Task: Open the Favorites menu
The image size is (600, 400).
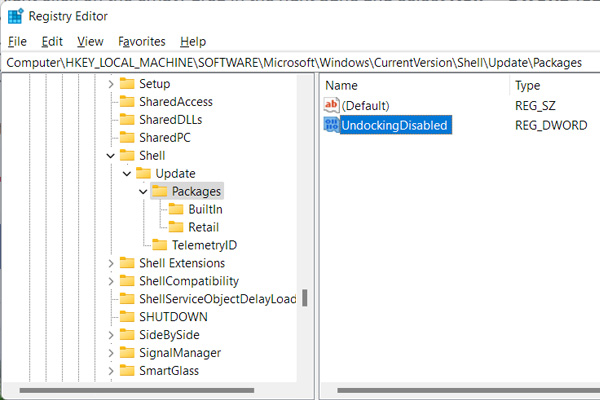Action: (142, 41)
